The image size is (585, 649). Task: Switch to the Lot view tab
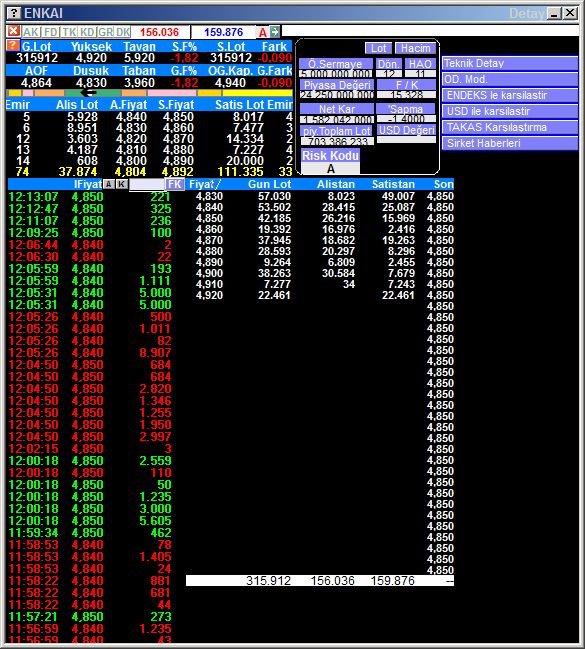[x=378, y=48]
